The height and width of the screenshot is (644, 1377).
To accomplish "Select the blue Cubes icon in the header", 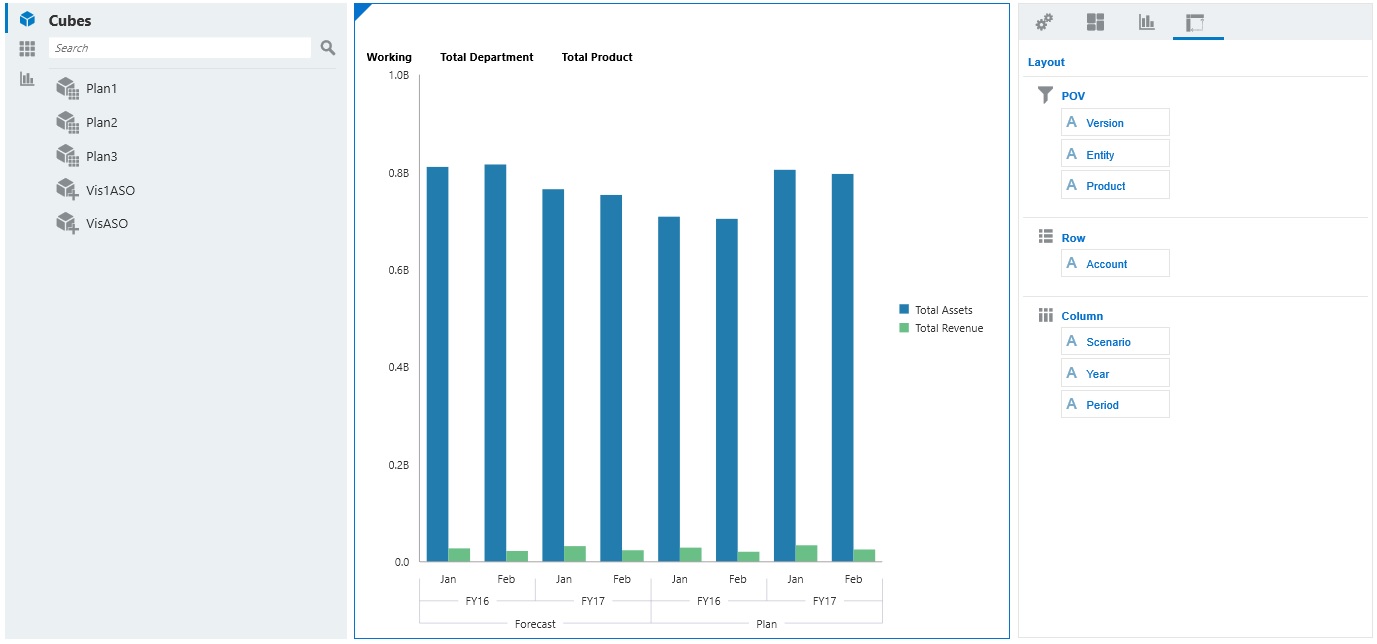I will (x=25, y=19).
